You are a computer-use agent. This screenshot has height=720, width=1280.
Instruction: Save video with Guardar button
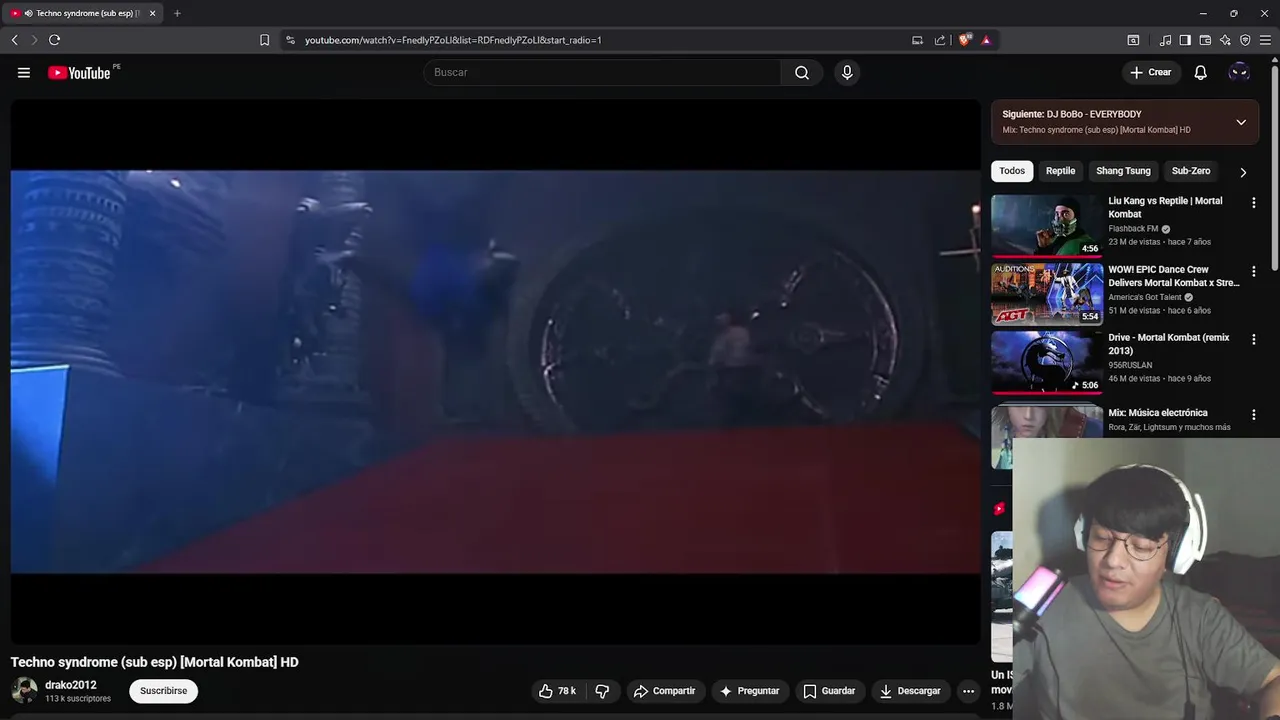[830, 691]
